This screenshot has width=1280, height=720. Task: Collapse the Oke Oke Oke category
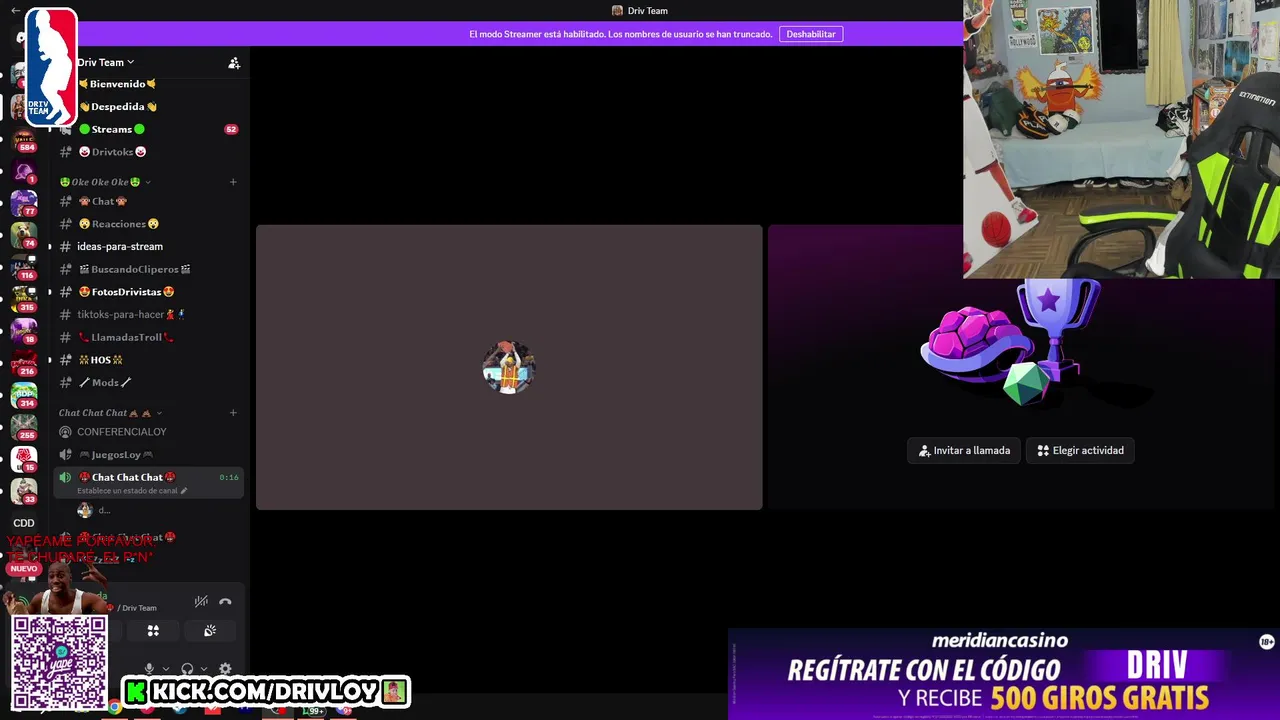pyautogui.click(x=105, y=182)
